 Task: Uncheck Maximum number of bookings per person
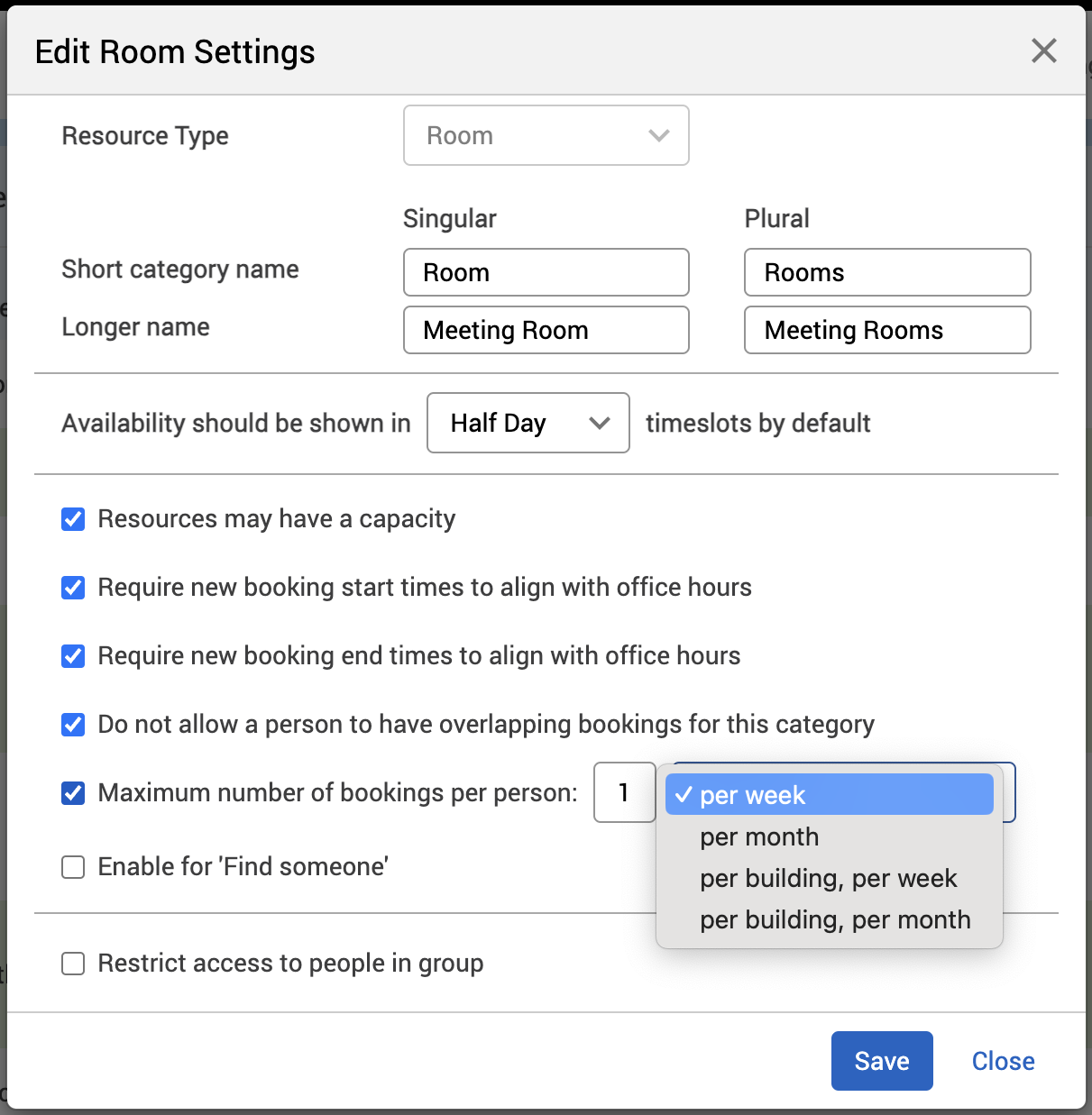pyautogui.click(x=73, y=793)
